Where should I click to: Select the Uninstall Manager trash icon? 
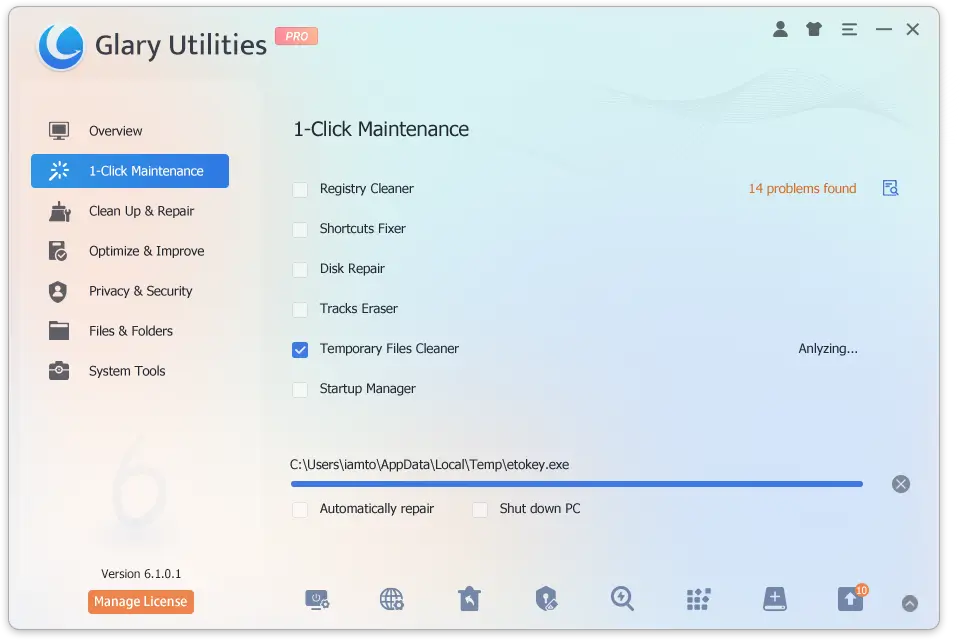point(470,598)
